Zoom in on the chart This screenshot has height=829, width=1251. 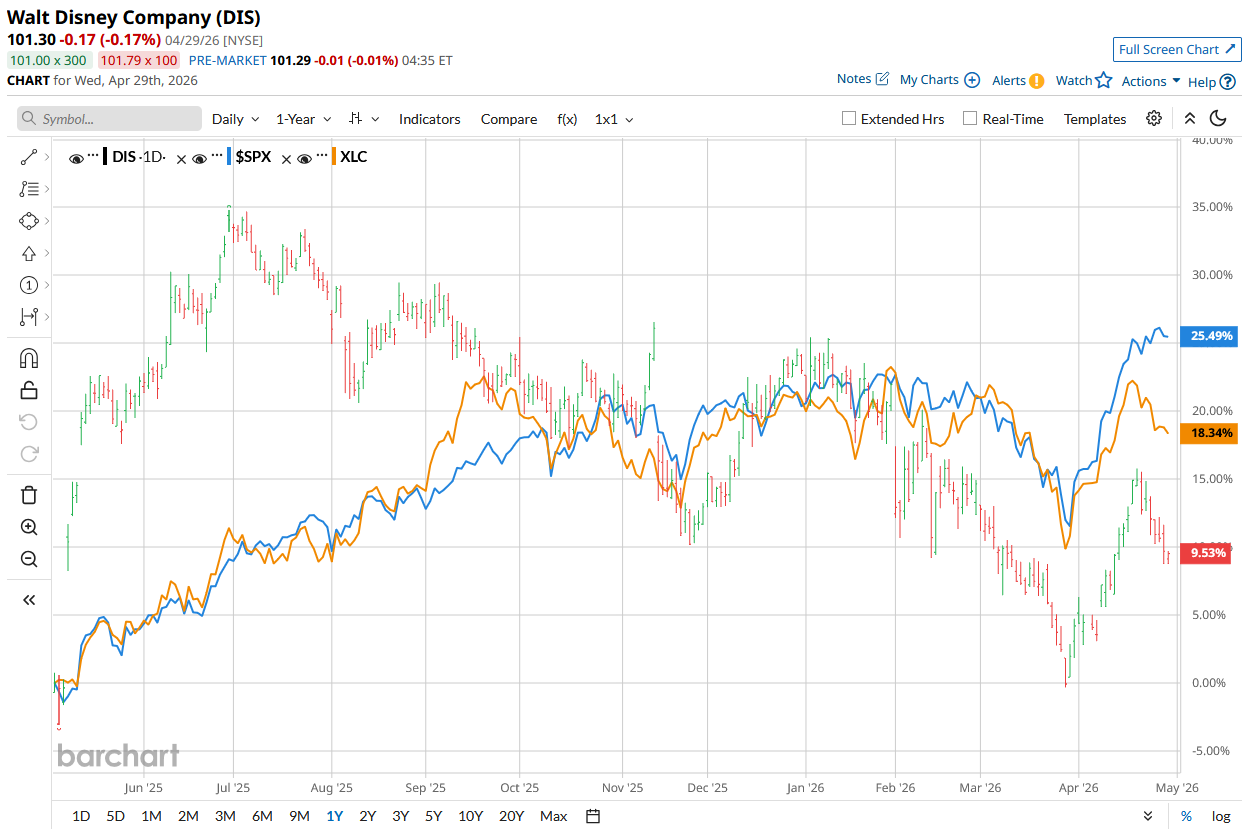point(29,527)
